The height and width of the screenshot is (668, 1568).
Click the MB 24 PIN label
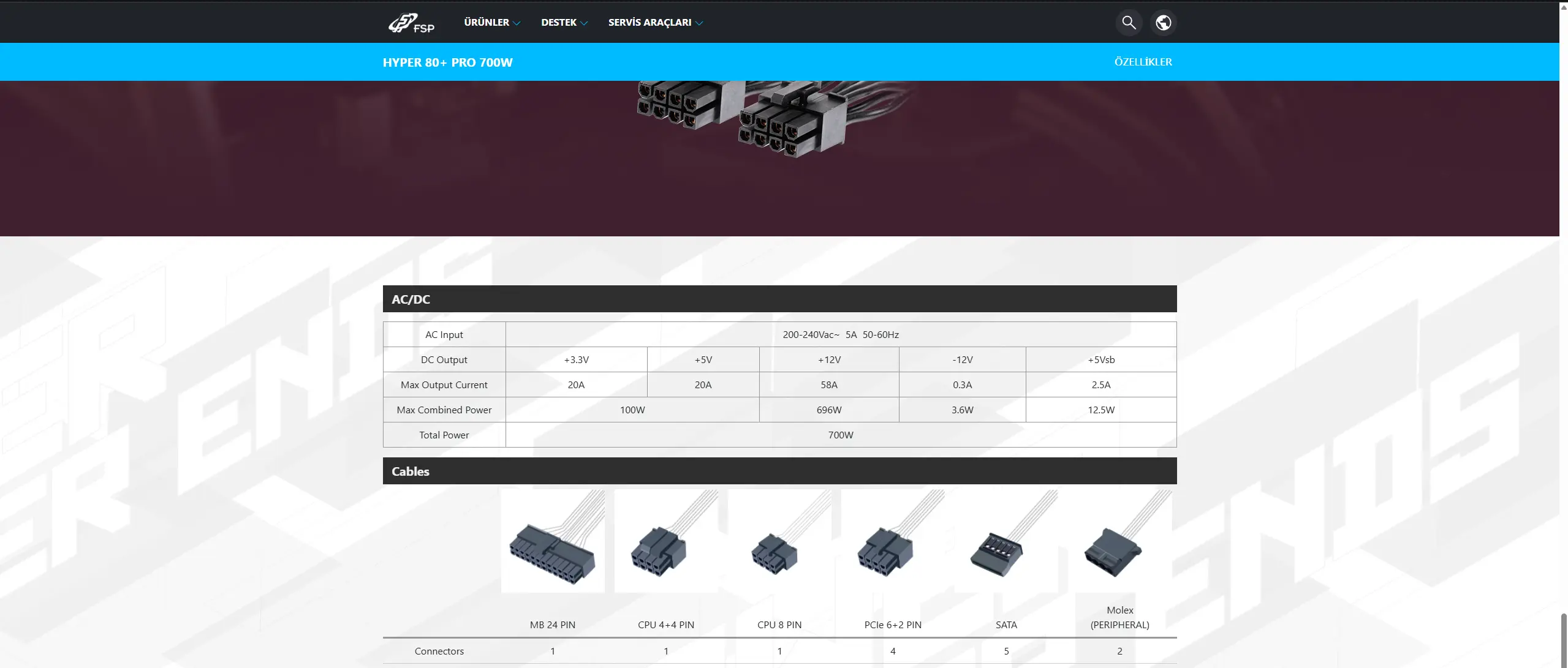[x=553, y=625]
